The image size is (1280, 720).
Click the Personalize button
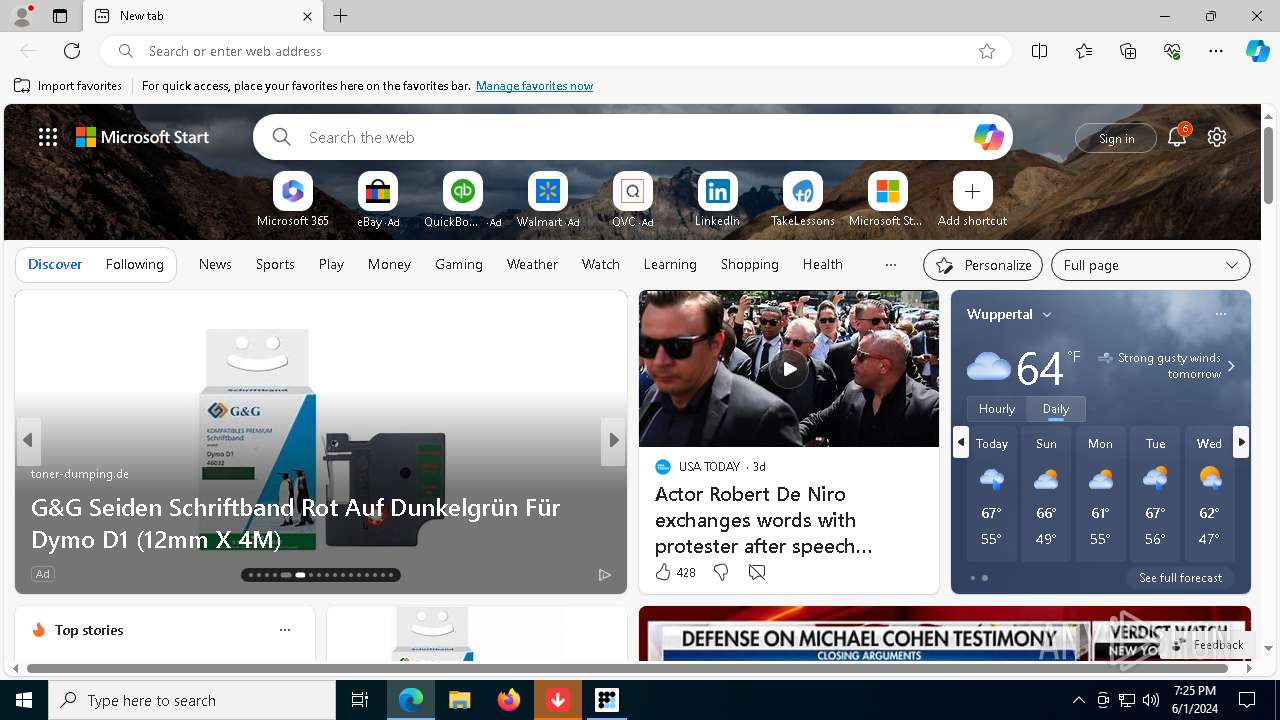point(983,265)
